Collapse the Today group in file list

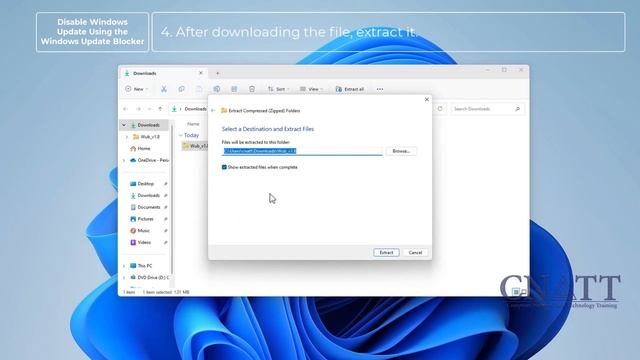point(180,135)
